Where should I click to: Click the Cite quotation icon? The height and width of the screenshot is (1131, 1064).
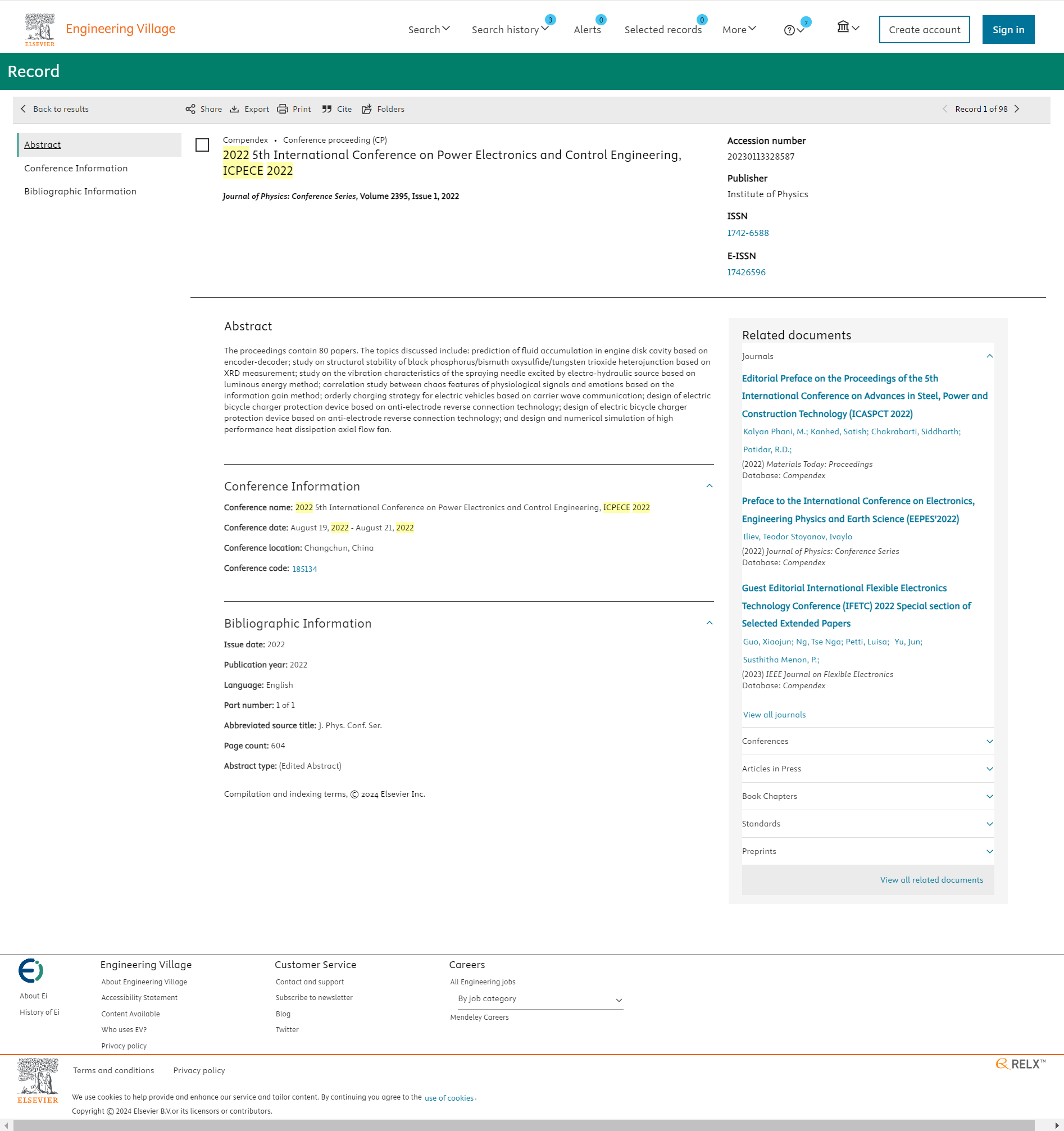(x=326, y=109)
